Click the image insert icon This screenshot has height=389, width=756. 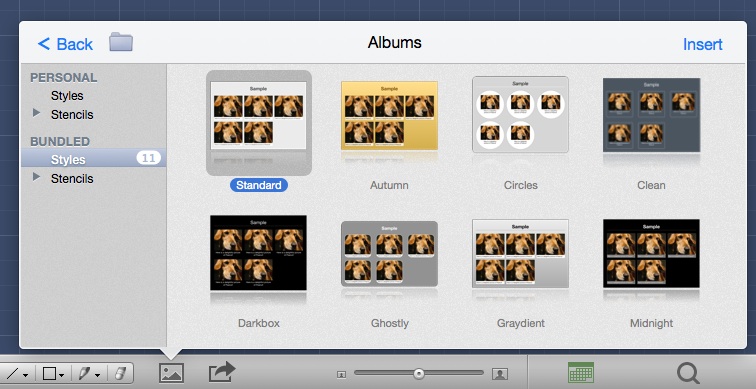172,373
